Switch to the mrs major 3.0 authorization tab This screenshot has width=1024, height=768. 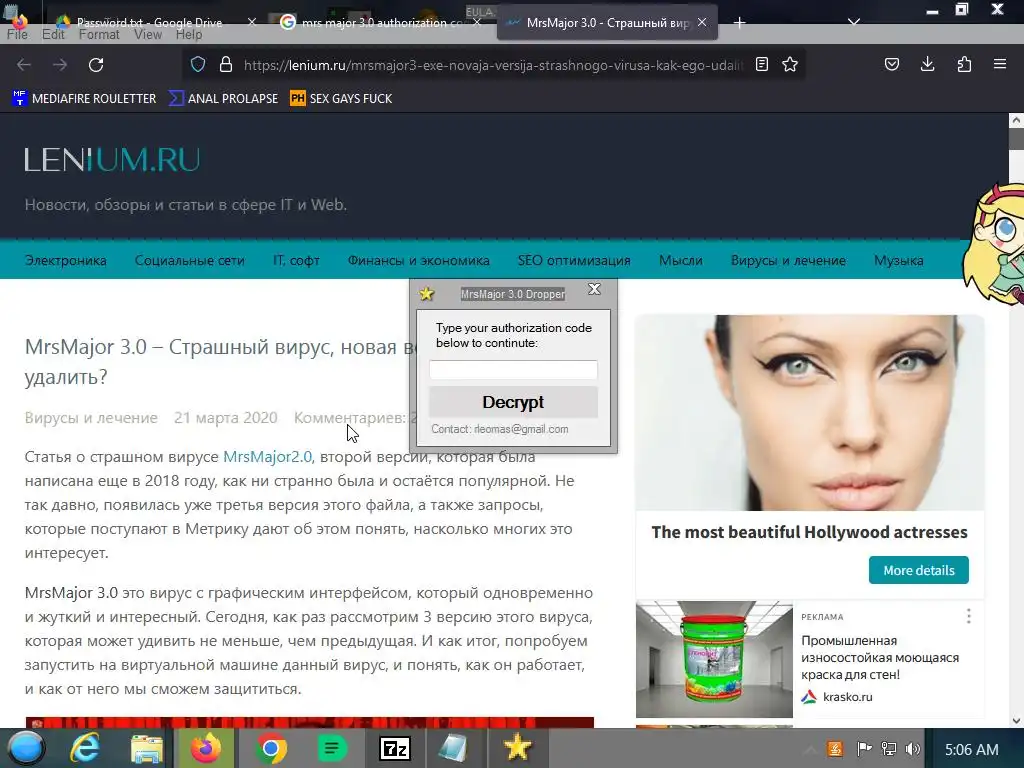pos(382,23)
